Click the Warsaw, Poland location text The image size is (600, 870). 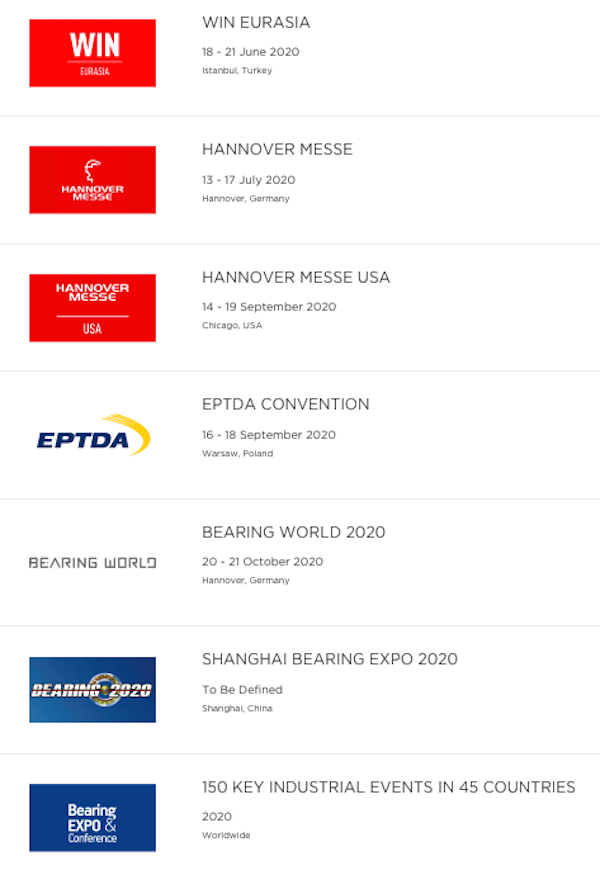click(x=235, y=453)
